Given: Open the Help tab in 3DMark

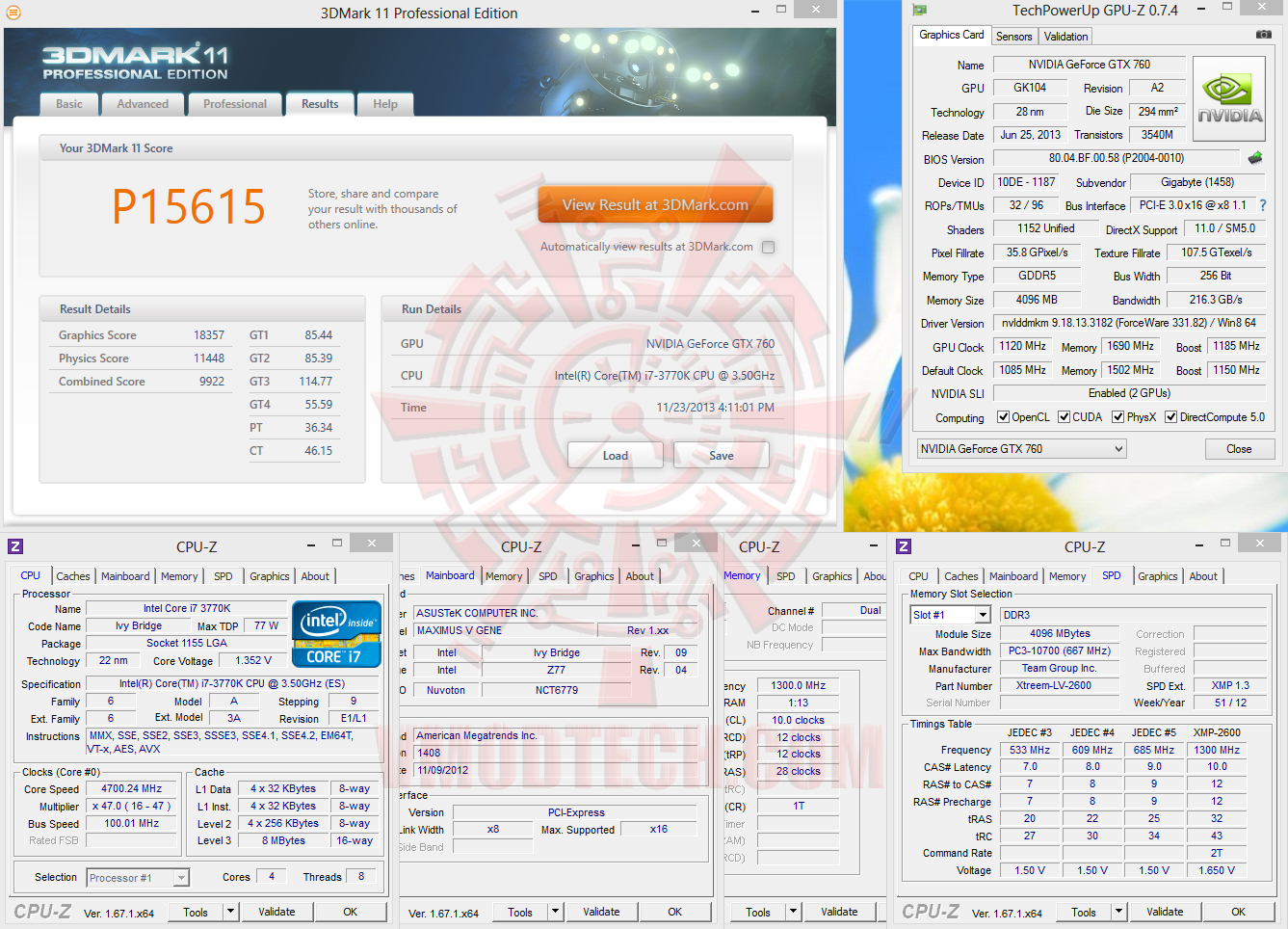Looking at the screenshot, I should click(x=385, y=104).
